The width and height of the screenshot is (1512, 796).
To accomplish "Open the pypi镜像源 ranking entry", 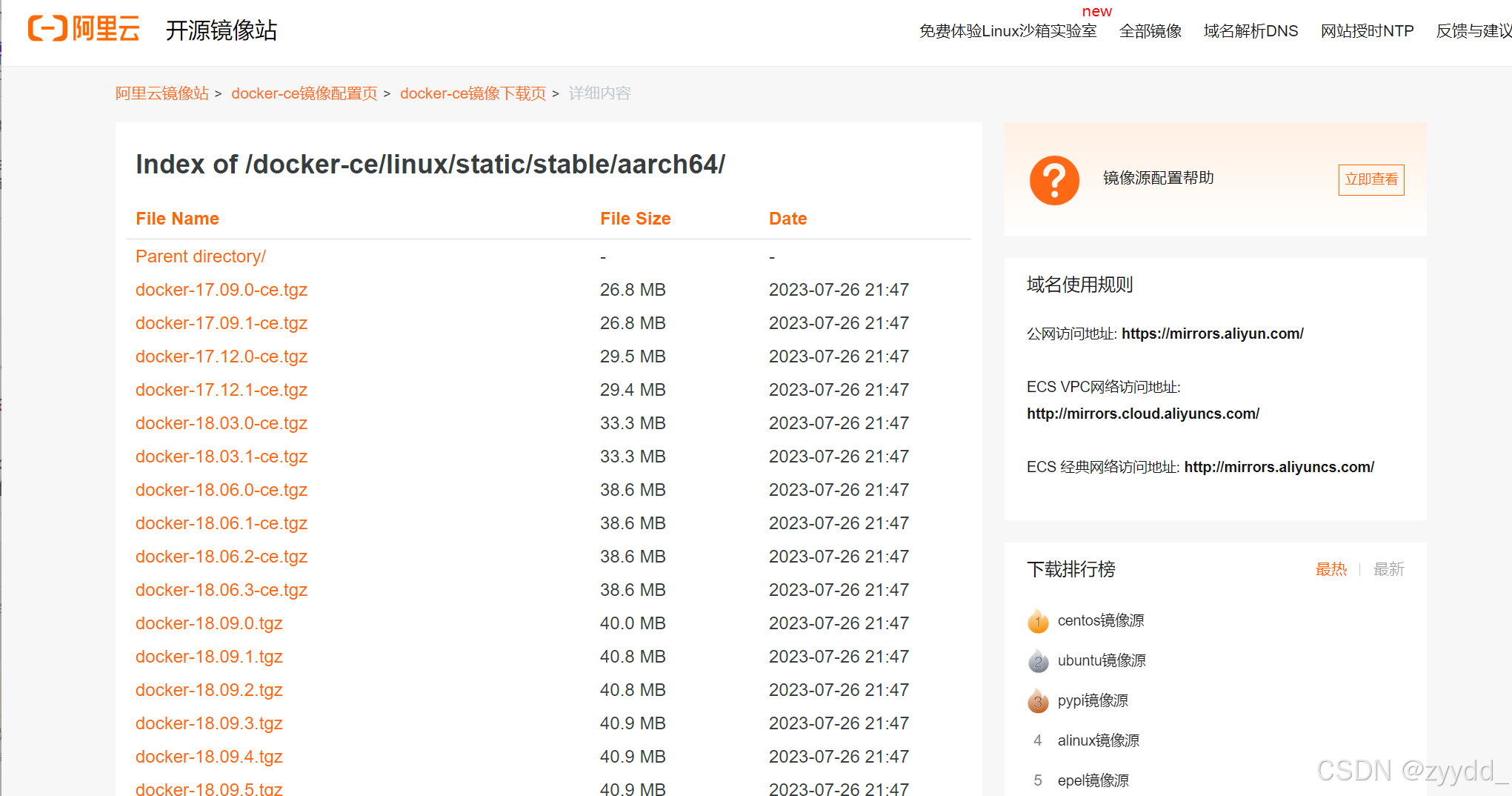I will point(1092,700).
